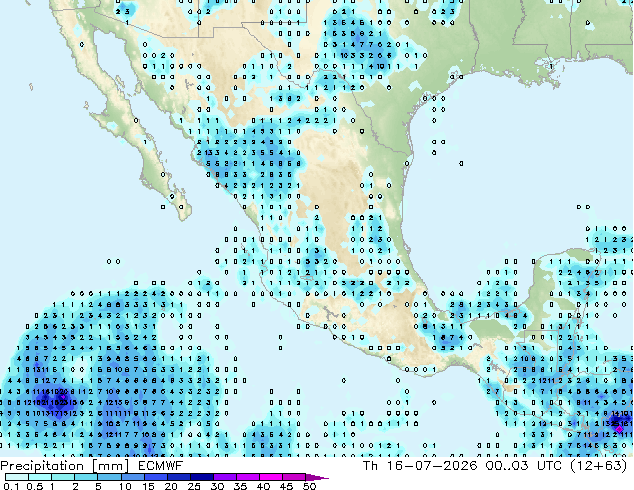Click the 40–45 mm magenta legend swatch
The width and height of the screenshot is (634, 490).
(271, 477)
